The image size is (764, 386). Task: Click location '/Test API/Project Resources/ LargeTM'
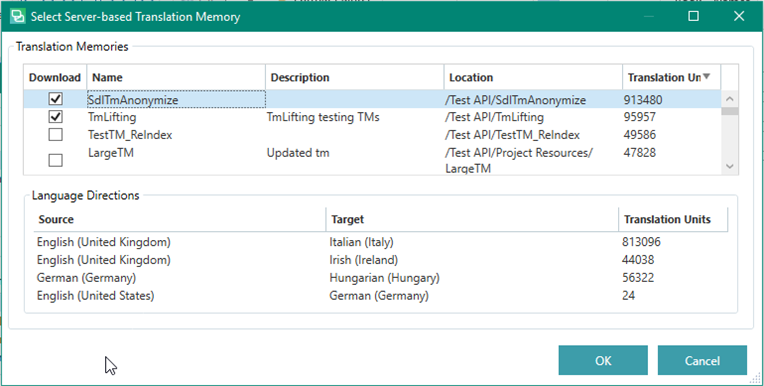518,160
